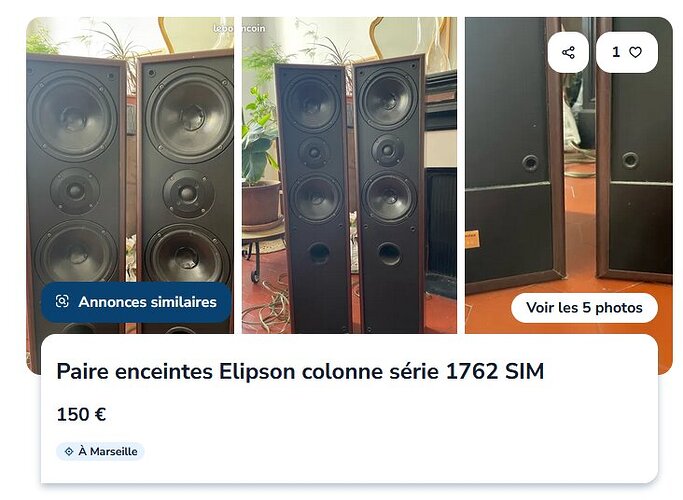Image resolution: width=683 pixels, height=500 pixels.
Task: Click the share icon button
Action: (x=568, y=52)
